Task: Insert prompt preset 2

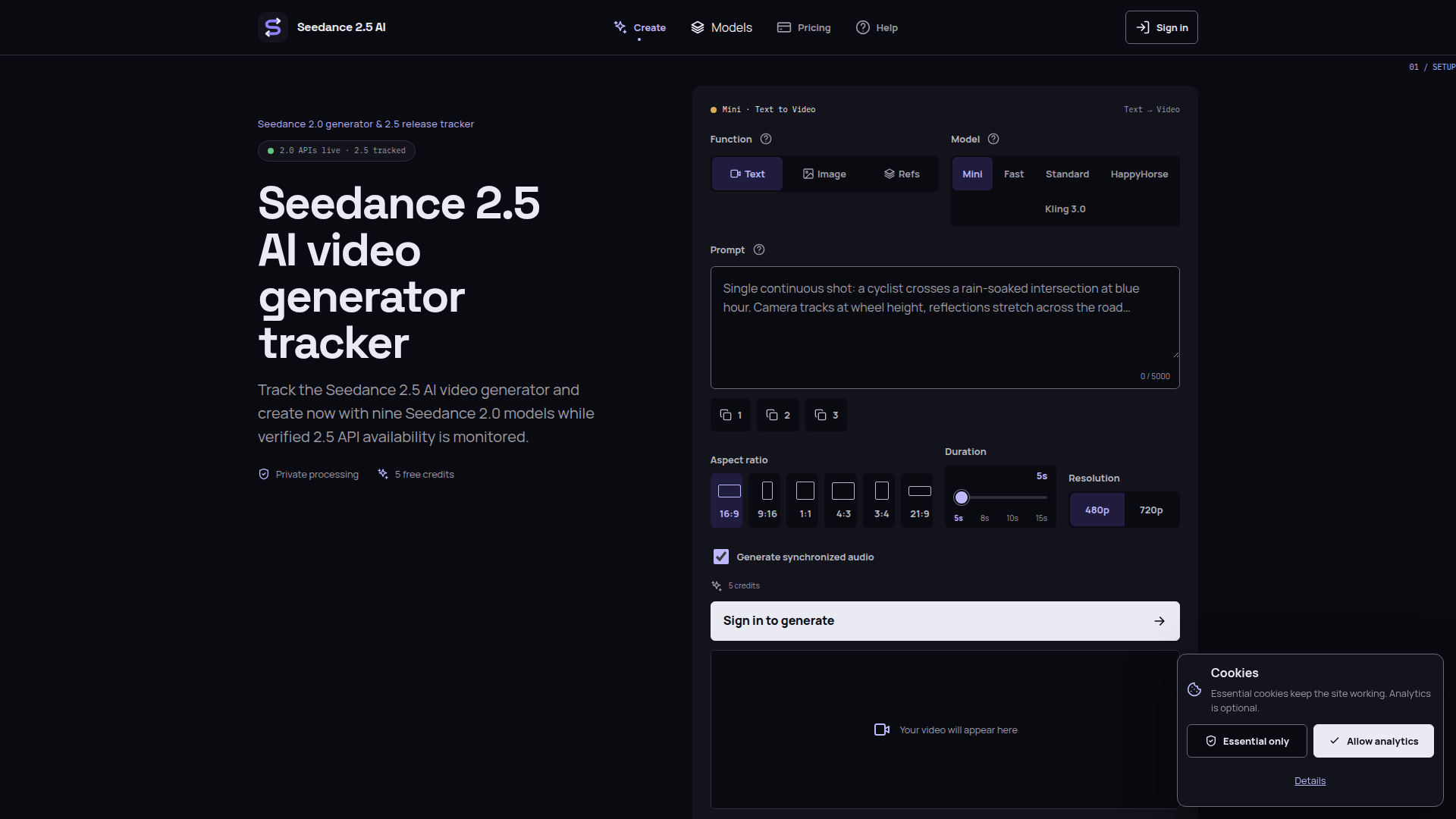Action: (778, 415)
